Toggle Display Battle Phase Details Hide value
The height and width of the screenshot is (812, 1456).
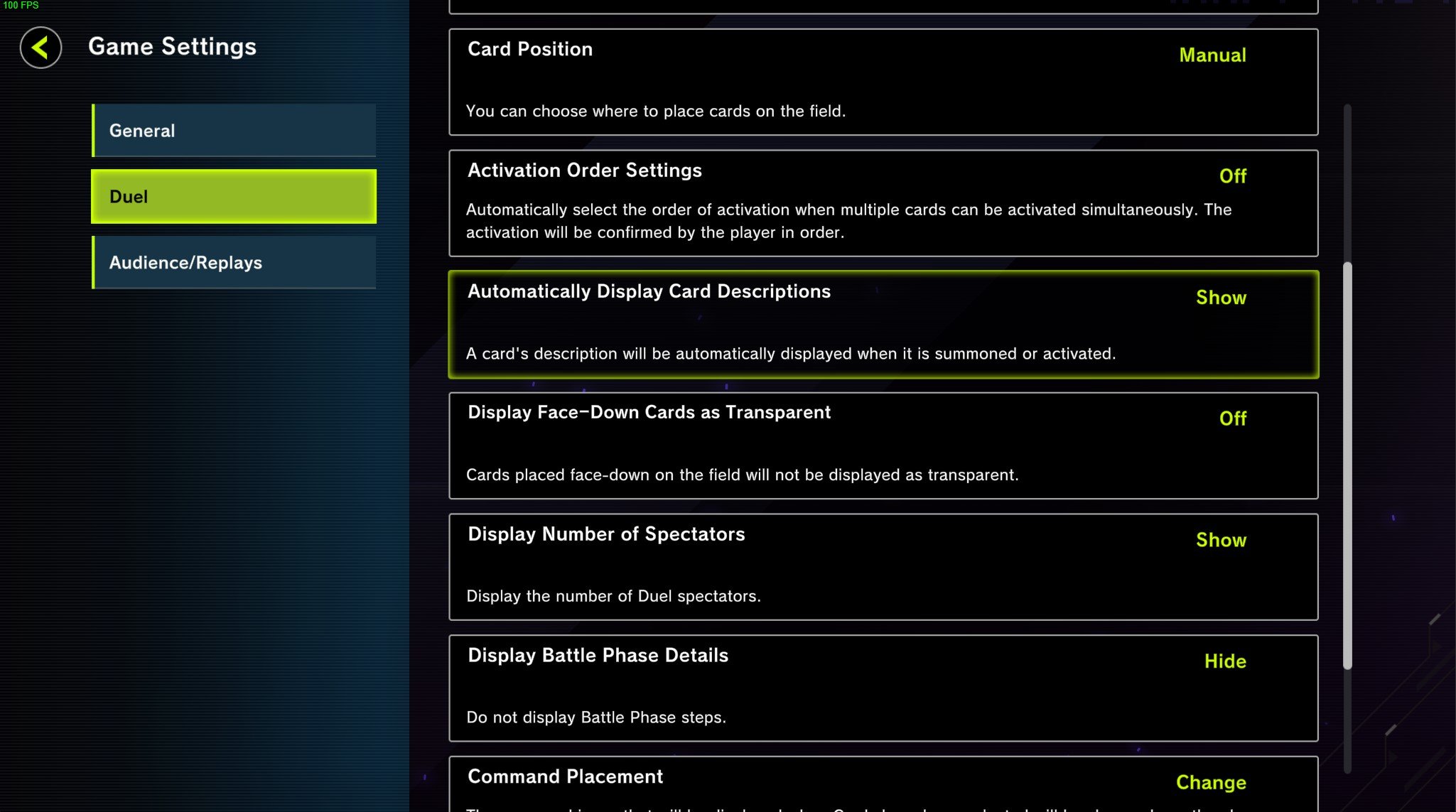(x=1224, y=661)
